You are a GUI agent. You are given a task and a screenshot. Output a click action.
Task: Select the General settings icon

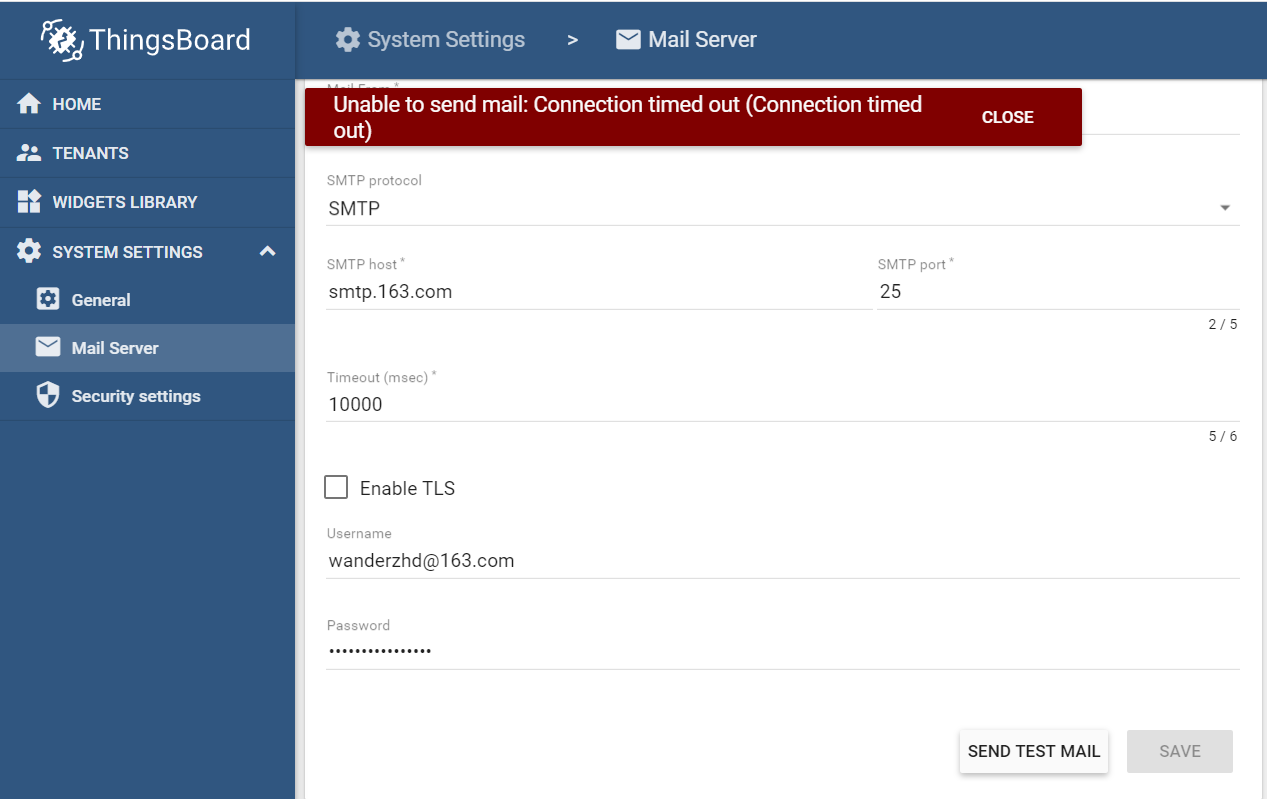(x=47, y=298)
